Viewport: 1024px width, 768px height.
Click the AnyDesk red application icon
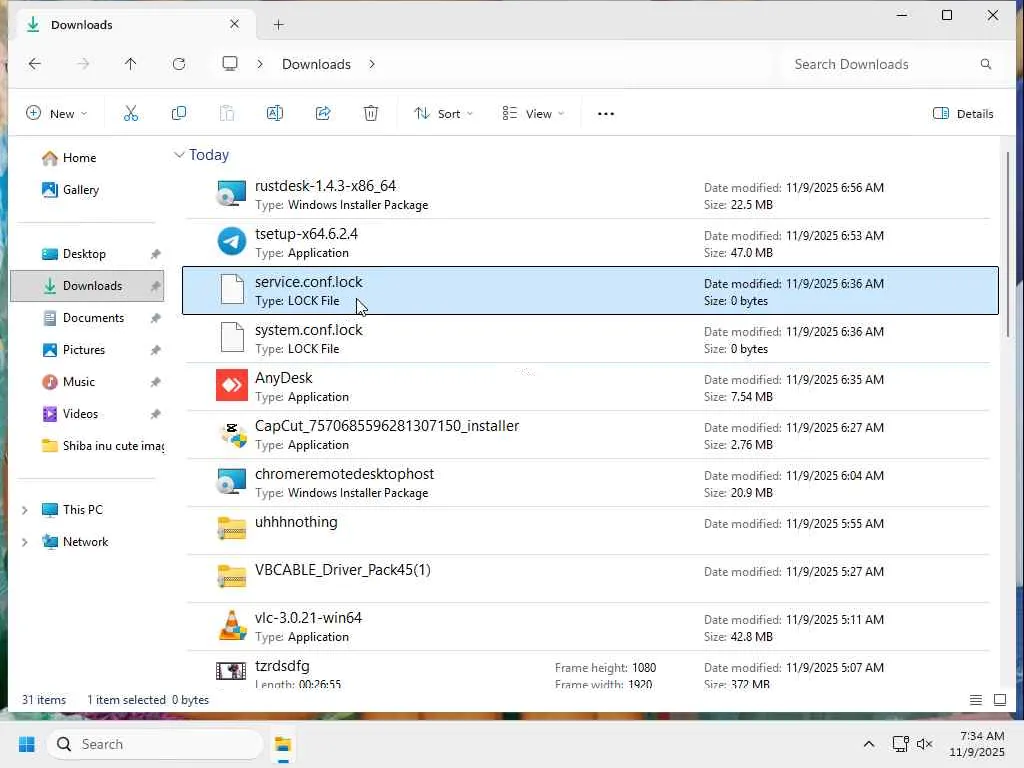pyautogui.click(x=232, y=385)
